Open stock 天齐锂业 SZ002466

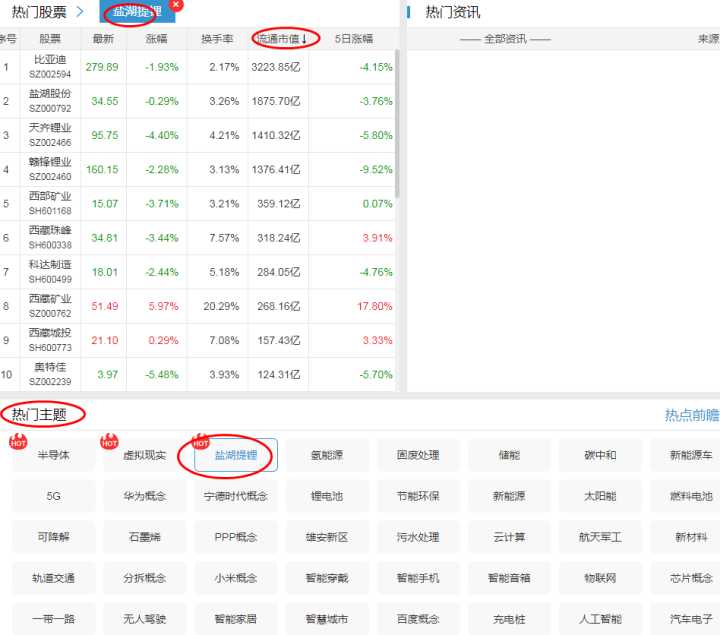coord(50,135)
